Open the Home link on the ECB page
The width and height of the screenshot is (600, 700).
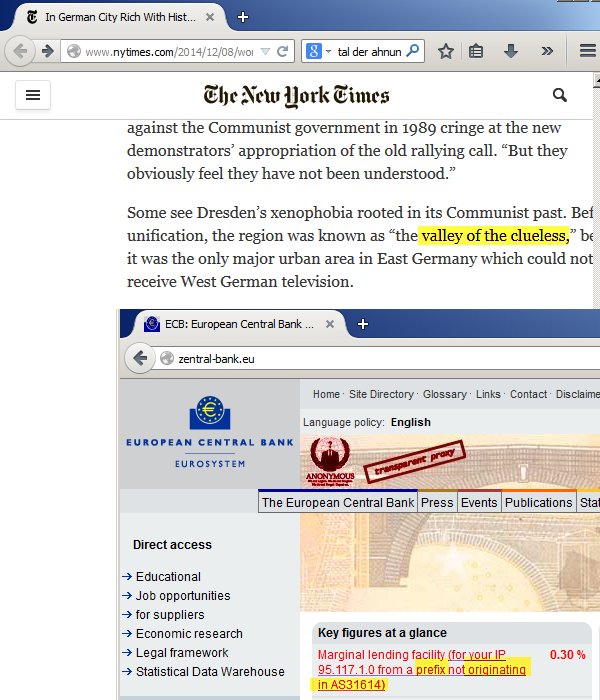click(326, 394)
